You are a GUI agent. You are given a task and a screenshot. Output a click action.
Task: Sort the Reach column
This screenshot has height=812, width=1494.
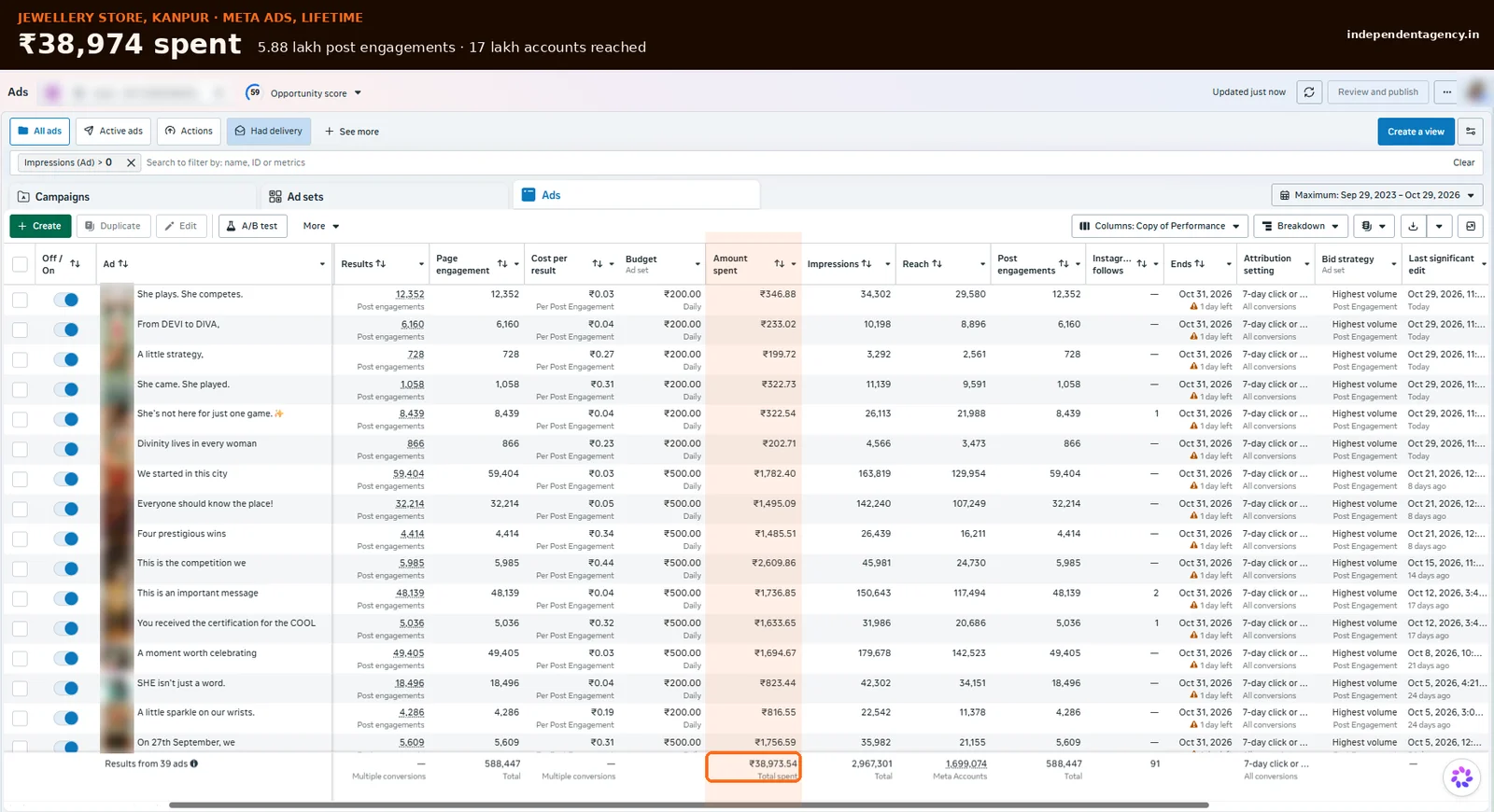(x=937, y=264)
